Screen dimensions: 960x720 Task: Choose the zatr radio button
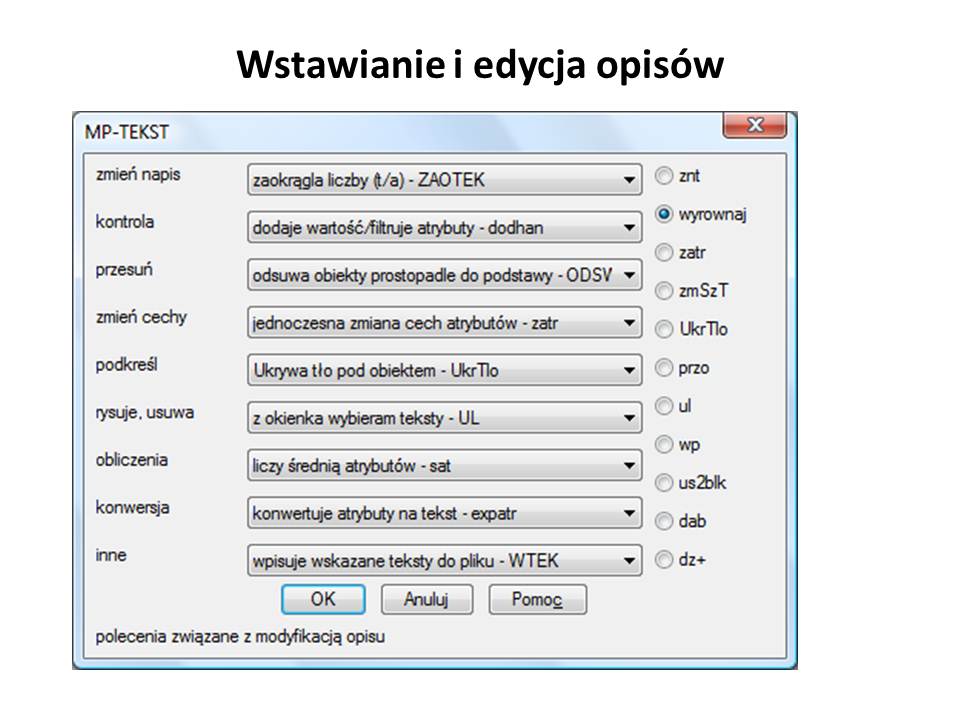coord(664,252)
